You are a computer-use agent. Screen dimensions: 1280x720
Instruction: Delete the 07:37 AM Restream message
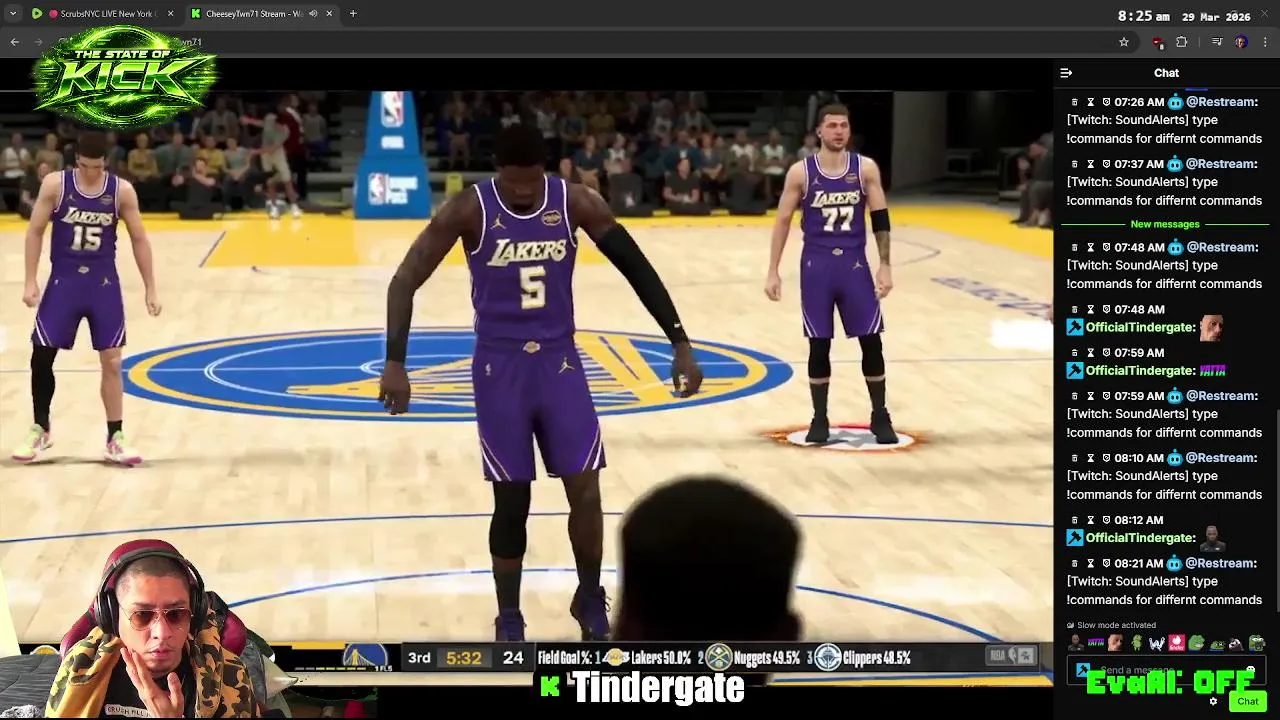point(1075,164)
